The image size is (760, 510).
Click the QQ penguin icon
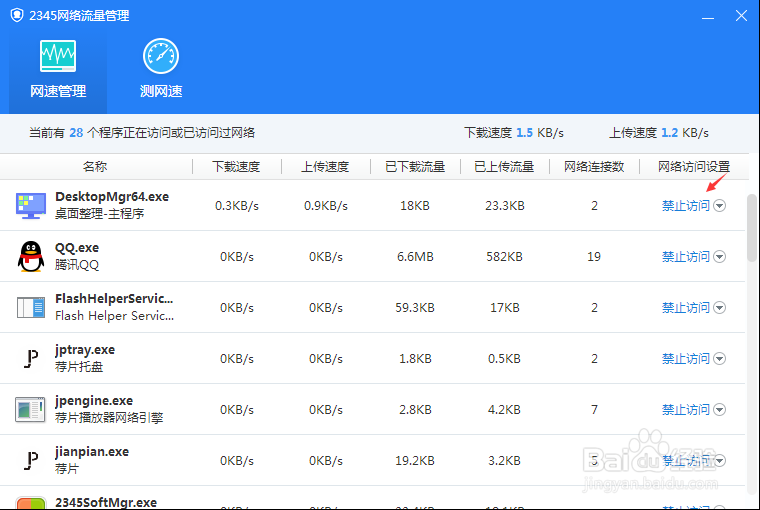pos(31,256)
